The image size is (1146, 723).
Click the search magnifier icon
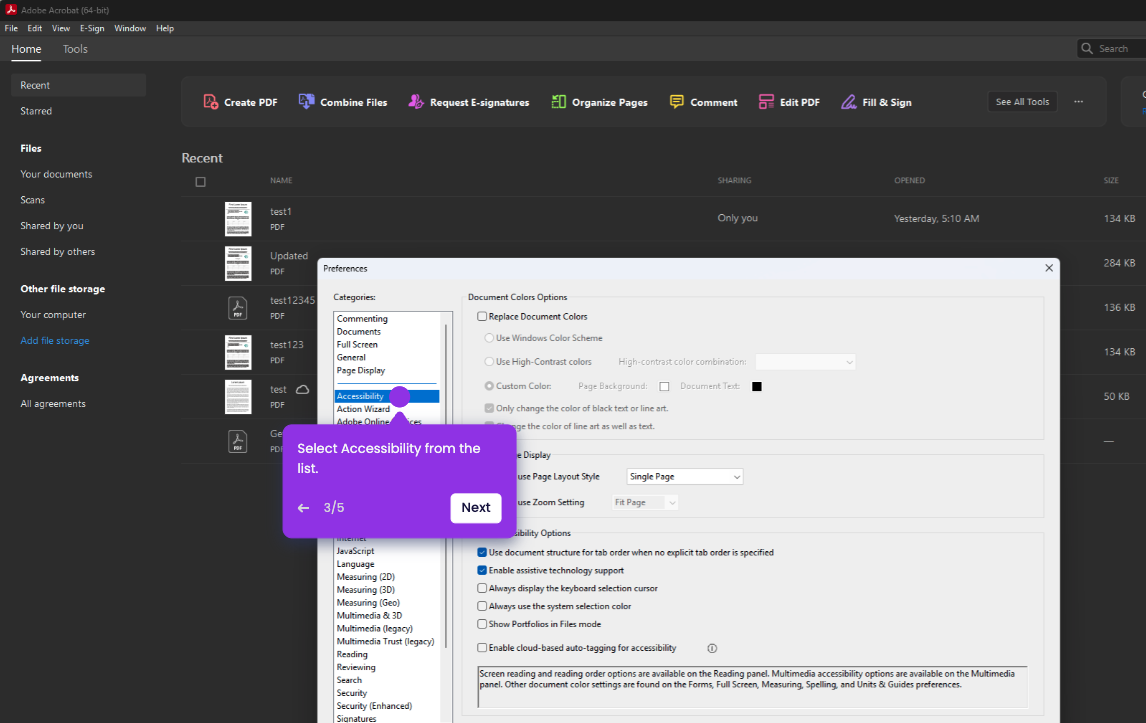click(x=1087, y=48)
